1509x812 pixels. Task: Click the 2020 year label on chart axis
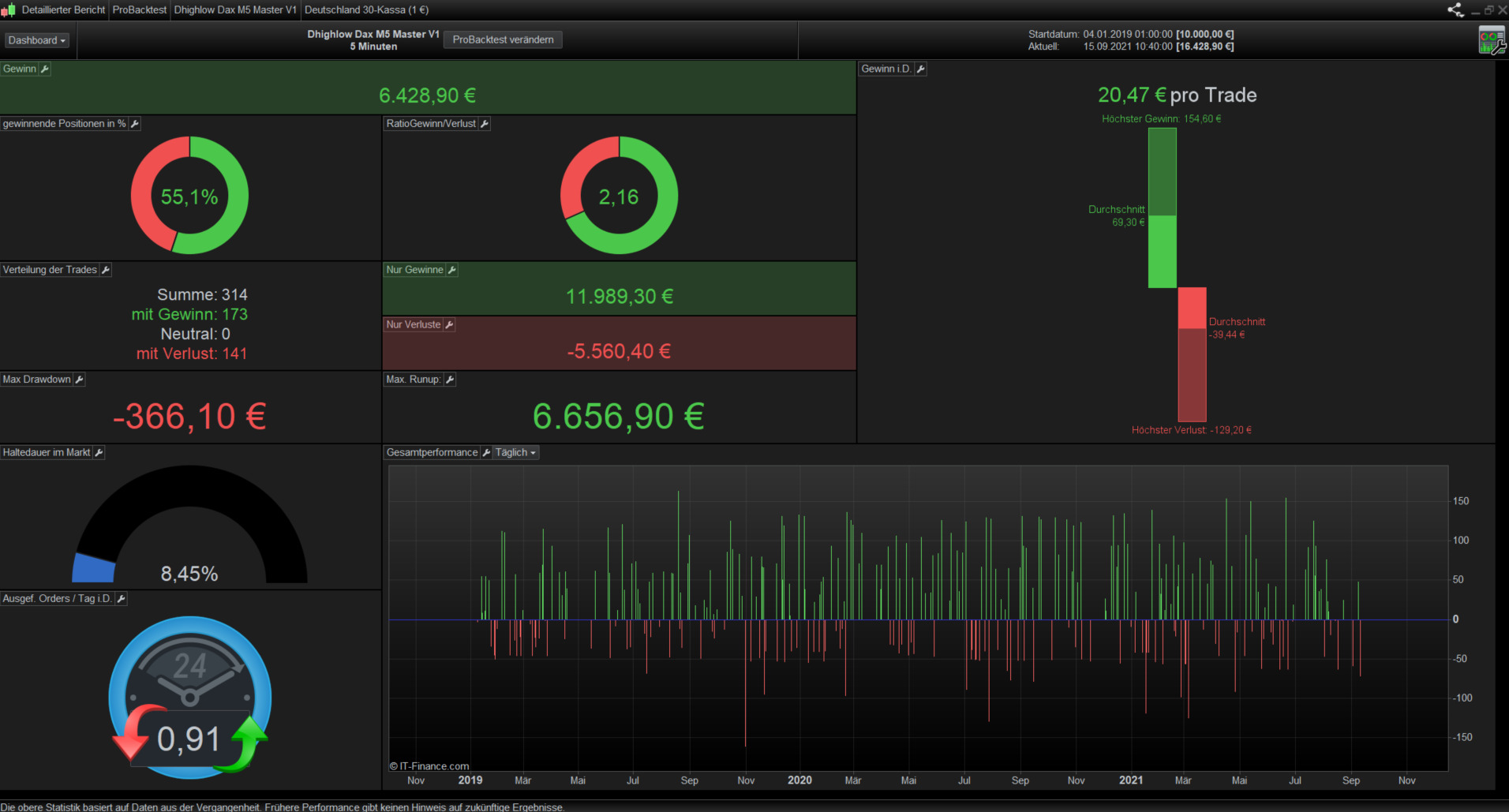(799, 780)
